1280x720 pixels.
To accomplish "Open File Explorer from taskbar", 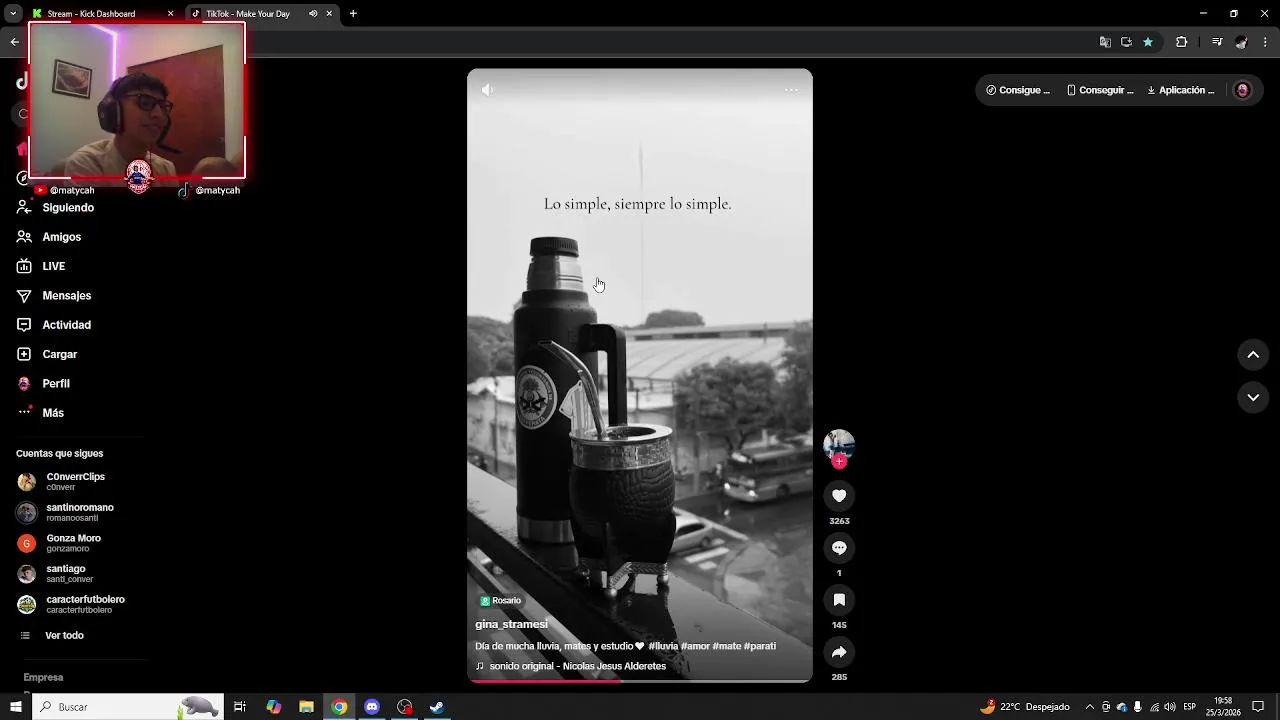I will (x=306, y=707).
